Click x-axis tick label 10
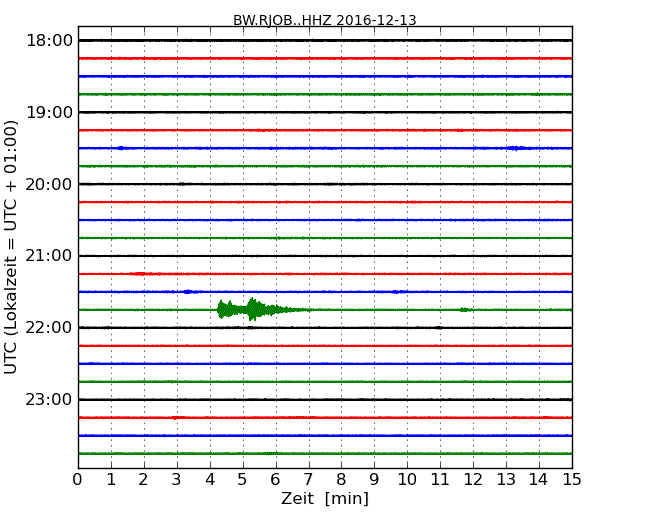The height and width of the screenshot is (520, 650). coord(407,480)
